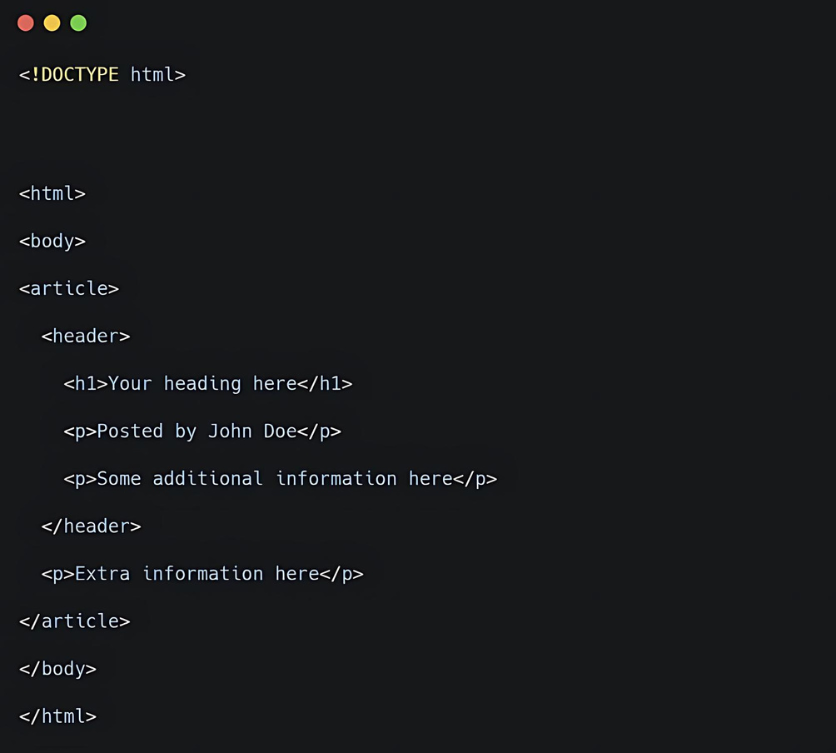Click the opening body tag
Screen dimensions: 836x753
point(52,241)
